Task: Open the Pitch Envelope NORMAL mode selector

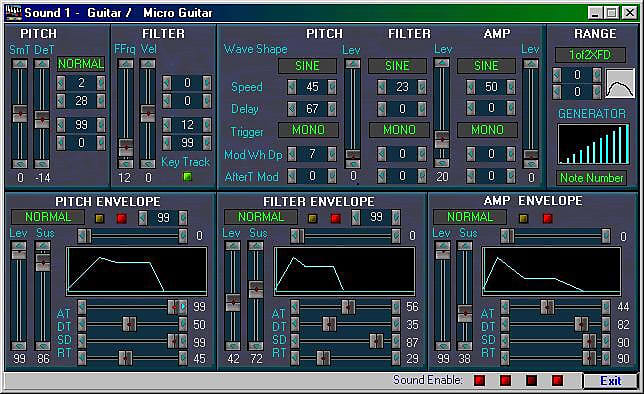Action: (48, 217)
